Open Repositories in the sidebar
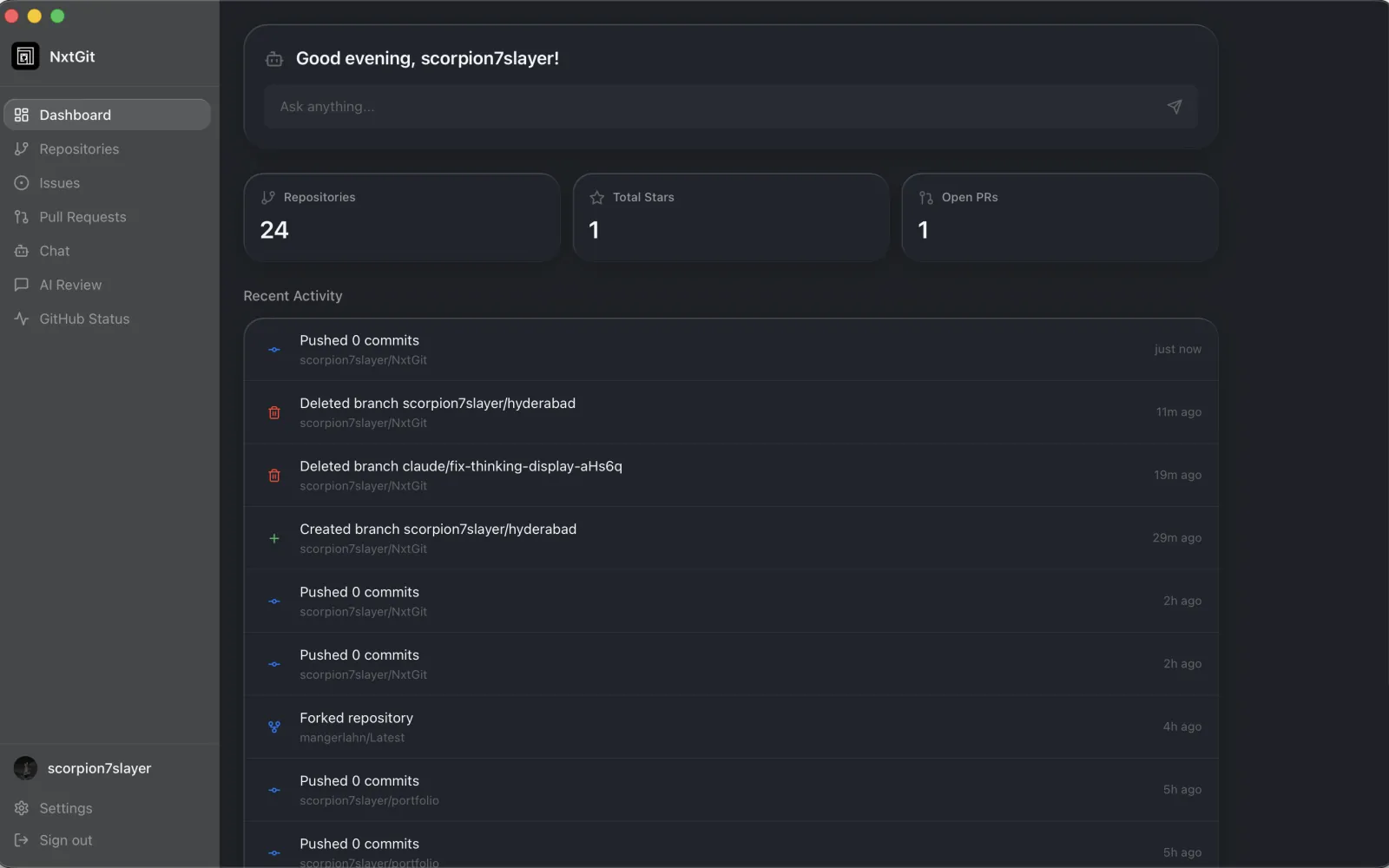Screen dimensions: 1389x868 point(108,149)
